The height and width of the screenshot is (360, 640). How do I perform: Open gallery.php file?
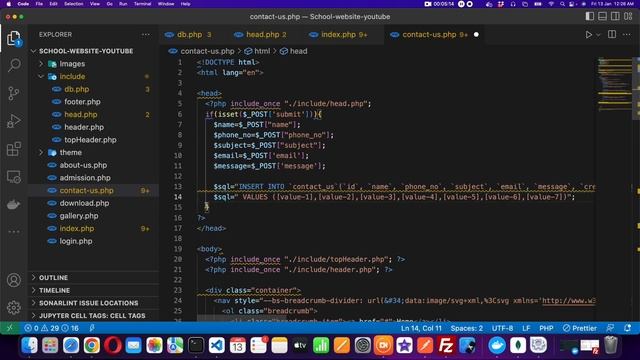pos(79,216)
